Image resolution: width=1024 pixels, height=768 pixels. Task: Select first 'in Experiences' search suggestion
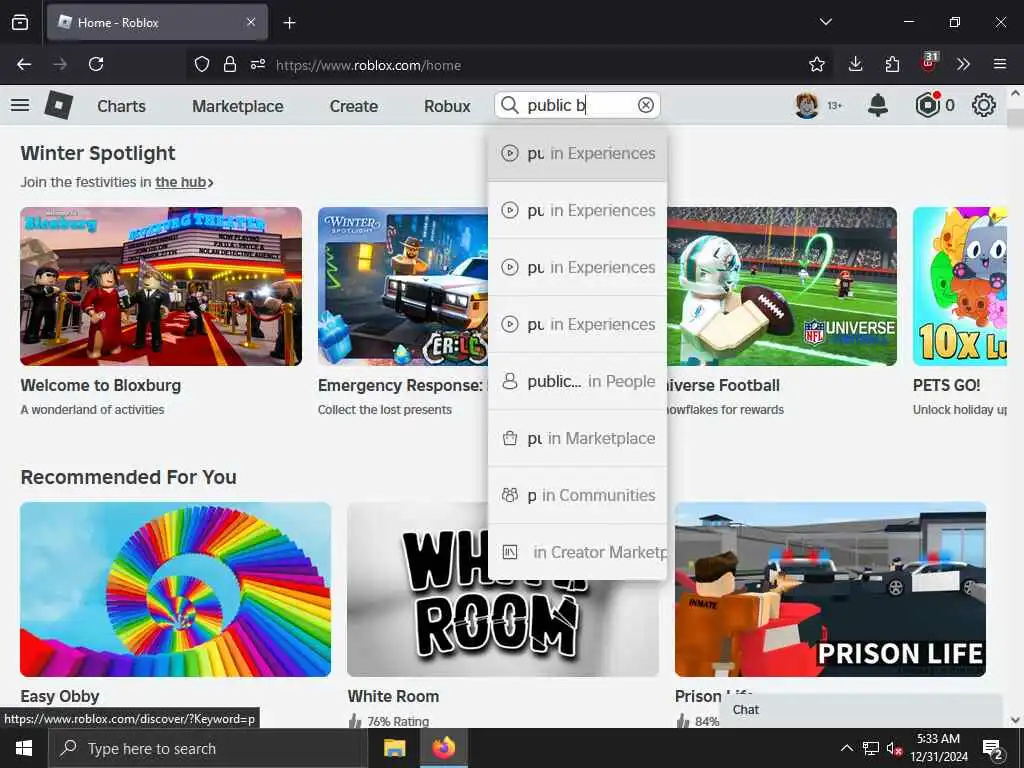pos(577,153)
